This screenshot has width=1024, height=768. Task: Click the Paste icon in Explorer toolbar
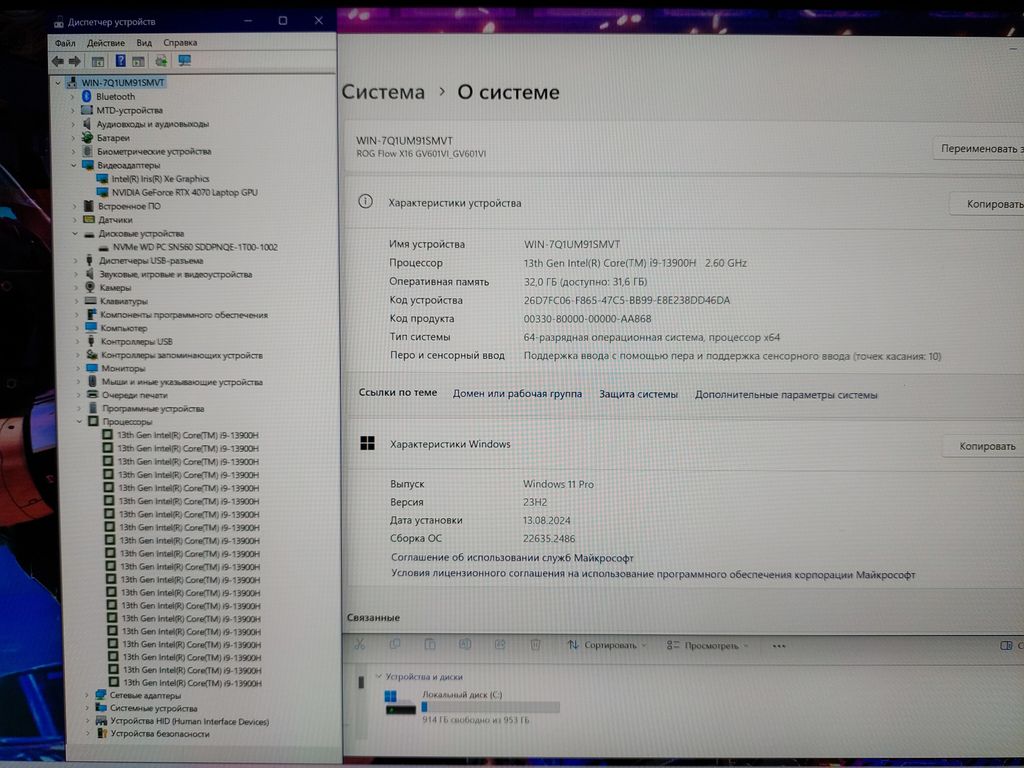430,644
